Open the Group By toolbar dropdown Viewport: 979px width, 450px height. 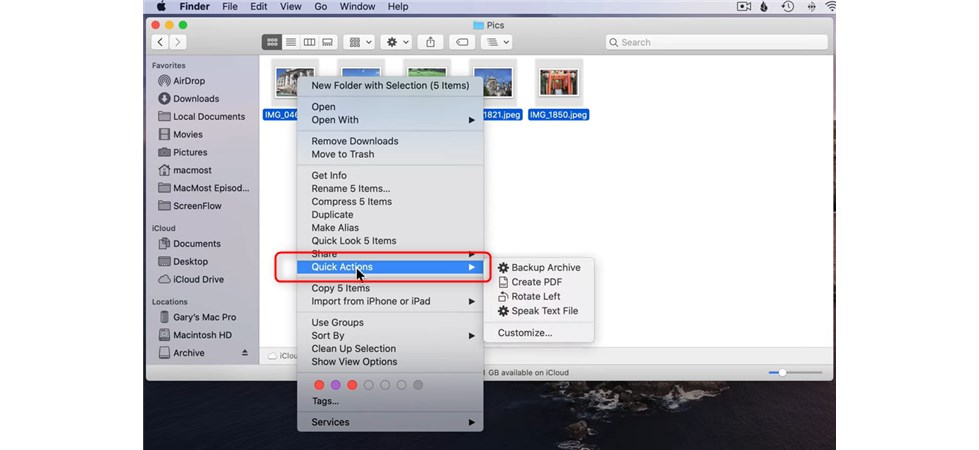359,42
